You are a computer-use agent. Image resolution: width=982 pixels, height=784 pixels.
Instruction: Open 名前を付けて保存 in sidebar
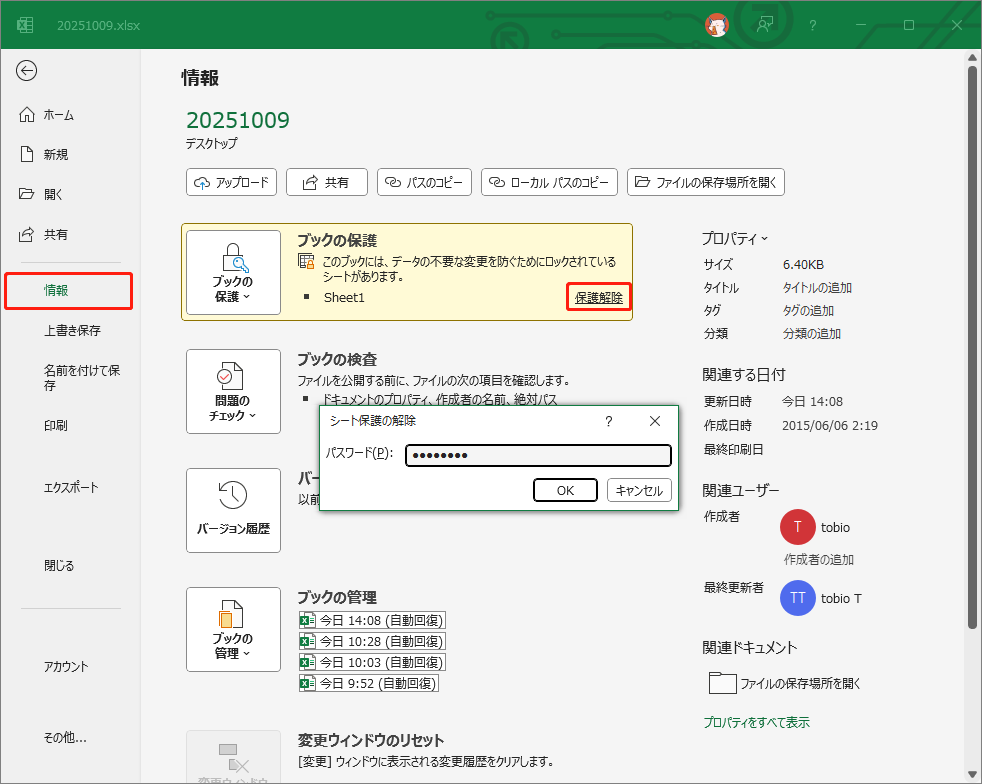pyautogui.click(x=82, y=378)
